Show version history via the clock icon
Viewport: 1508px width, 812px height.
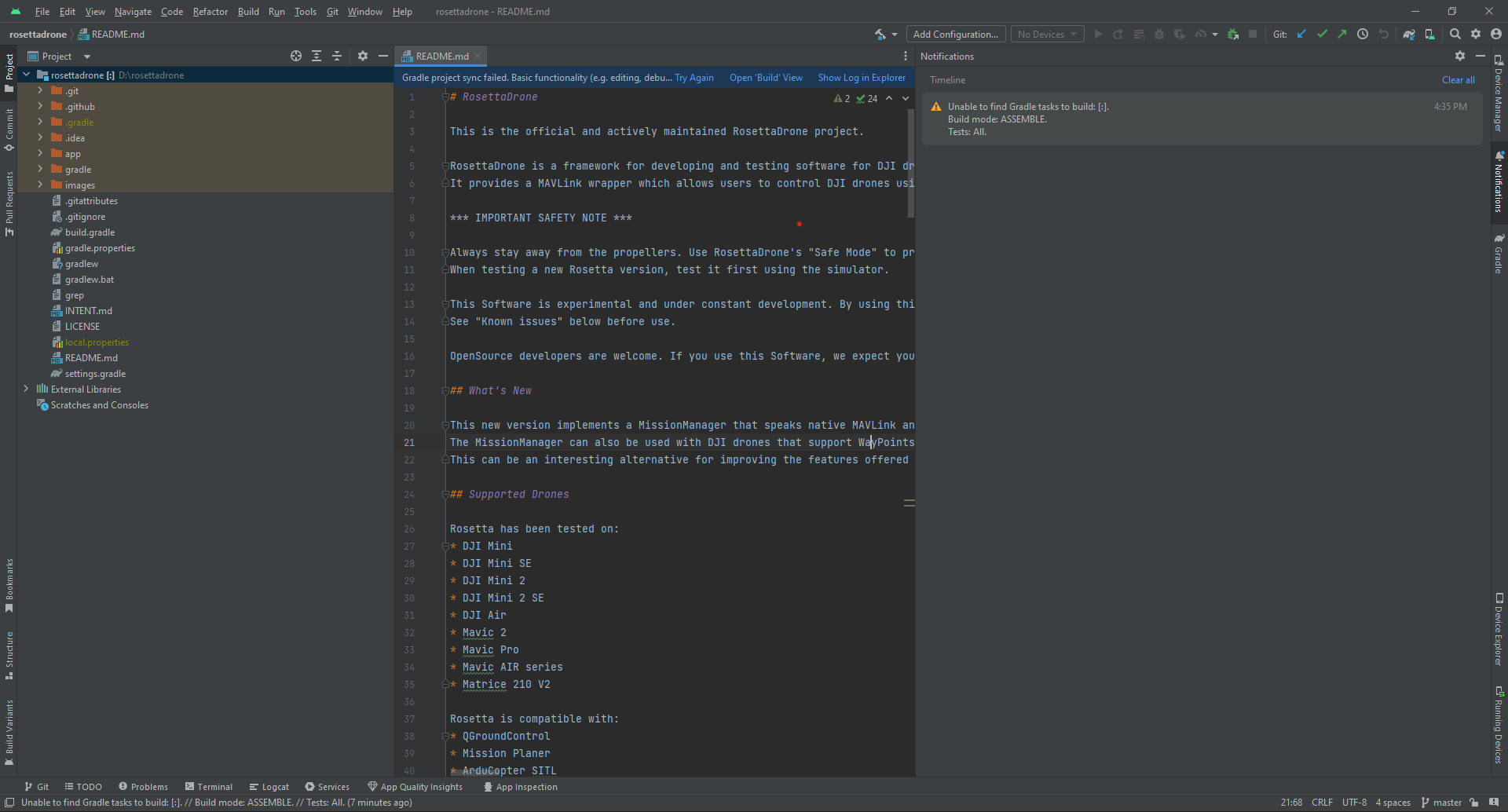coord(1363,34)
